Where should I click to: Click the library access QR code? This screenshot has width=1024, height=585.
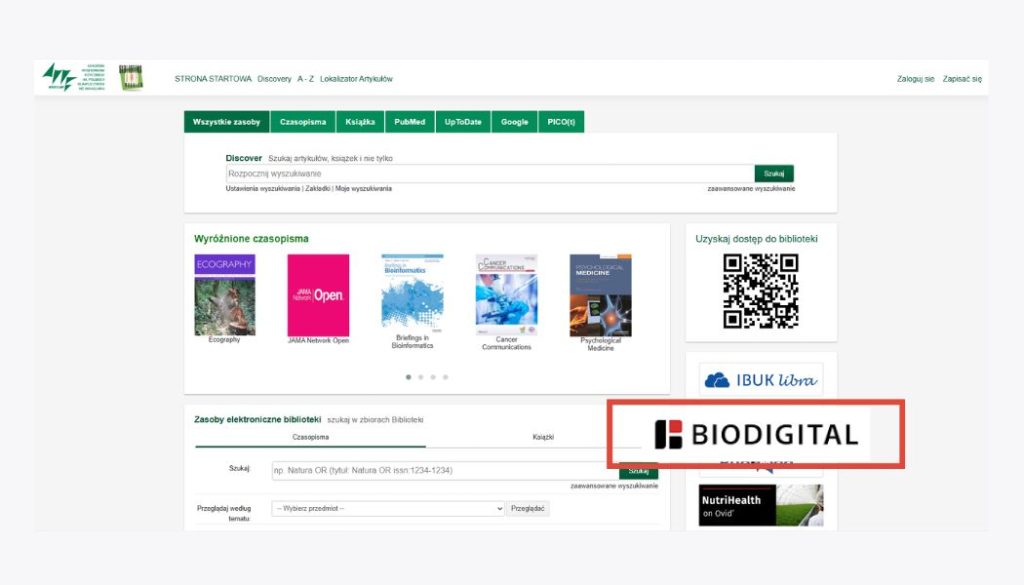[760, 291]
